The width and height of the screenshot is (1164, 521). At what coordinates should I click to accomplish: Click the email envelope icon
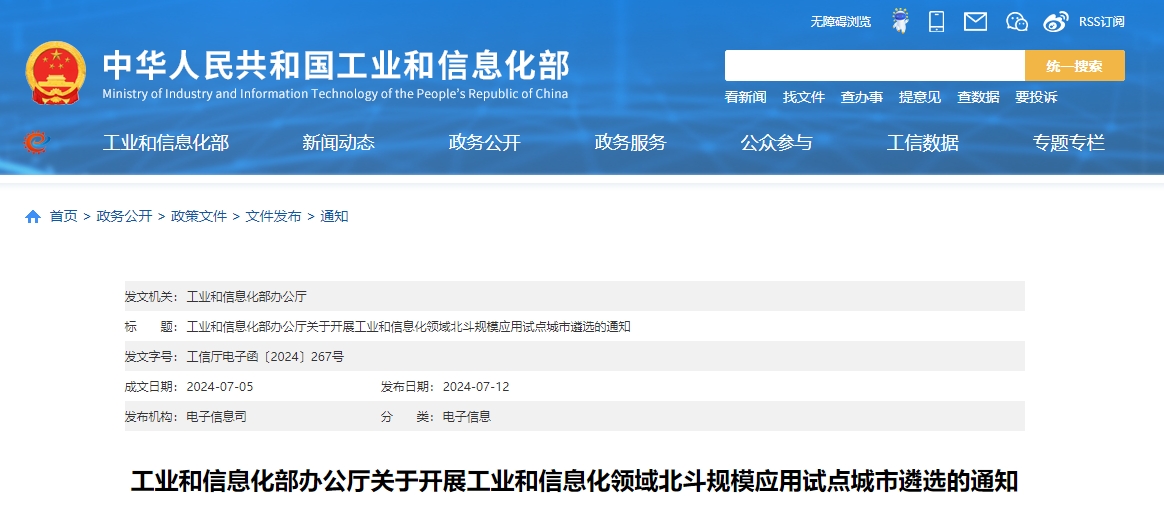tap(975, 22)
